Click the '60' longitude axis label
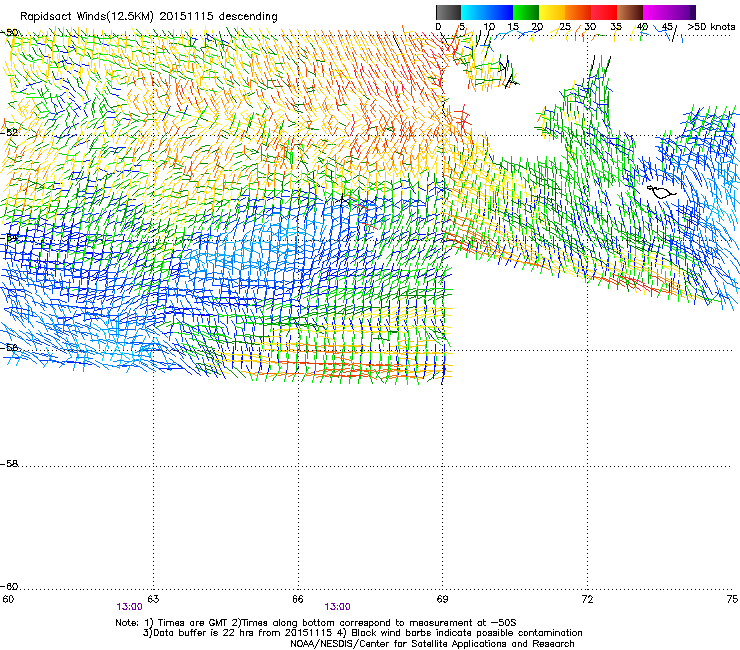The height and width of the screenshot is (650, 740). point(8,599)
